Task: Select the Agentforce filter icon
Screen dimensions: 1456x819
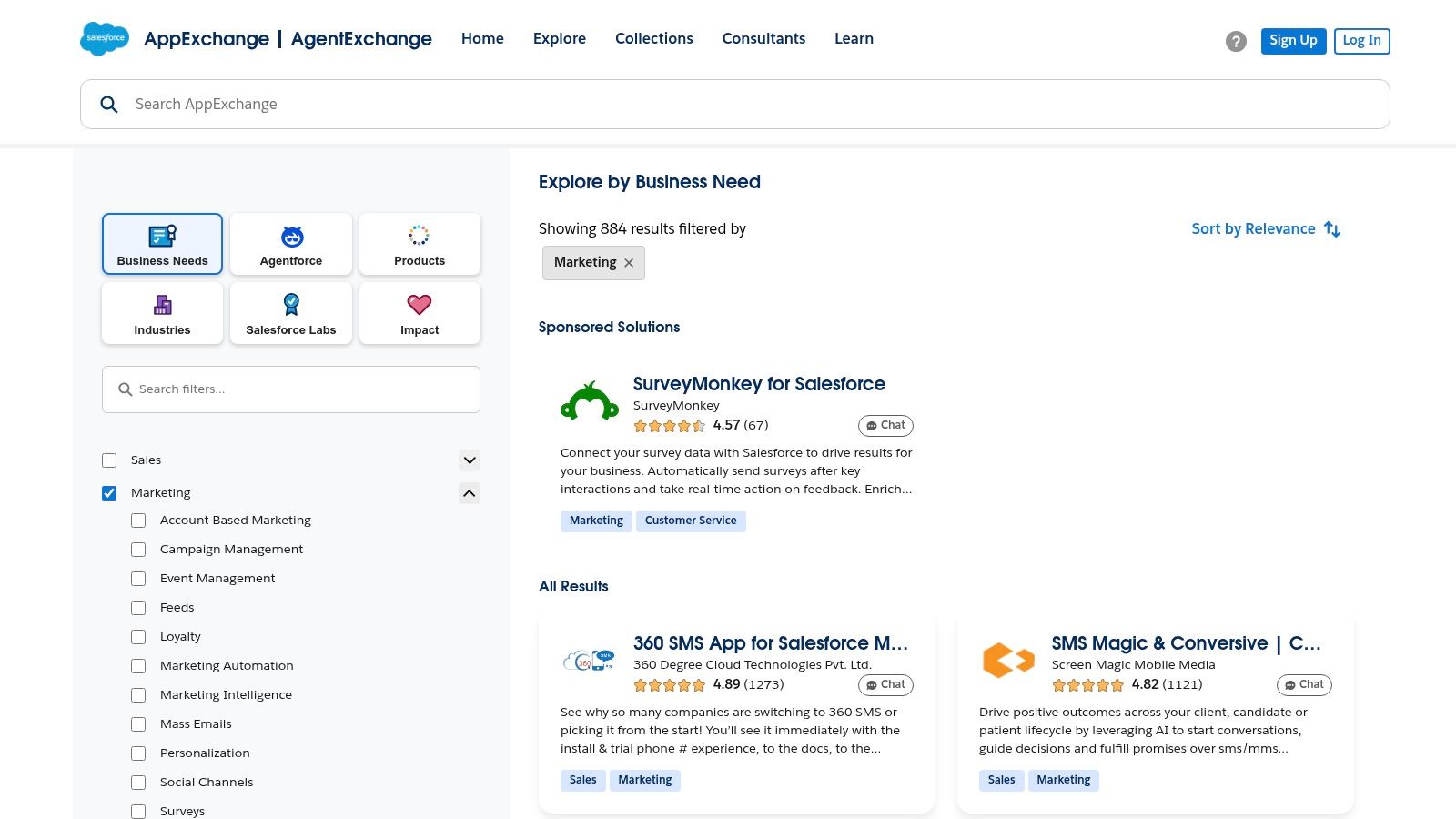Action: tap(290, 235)
